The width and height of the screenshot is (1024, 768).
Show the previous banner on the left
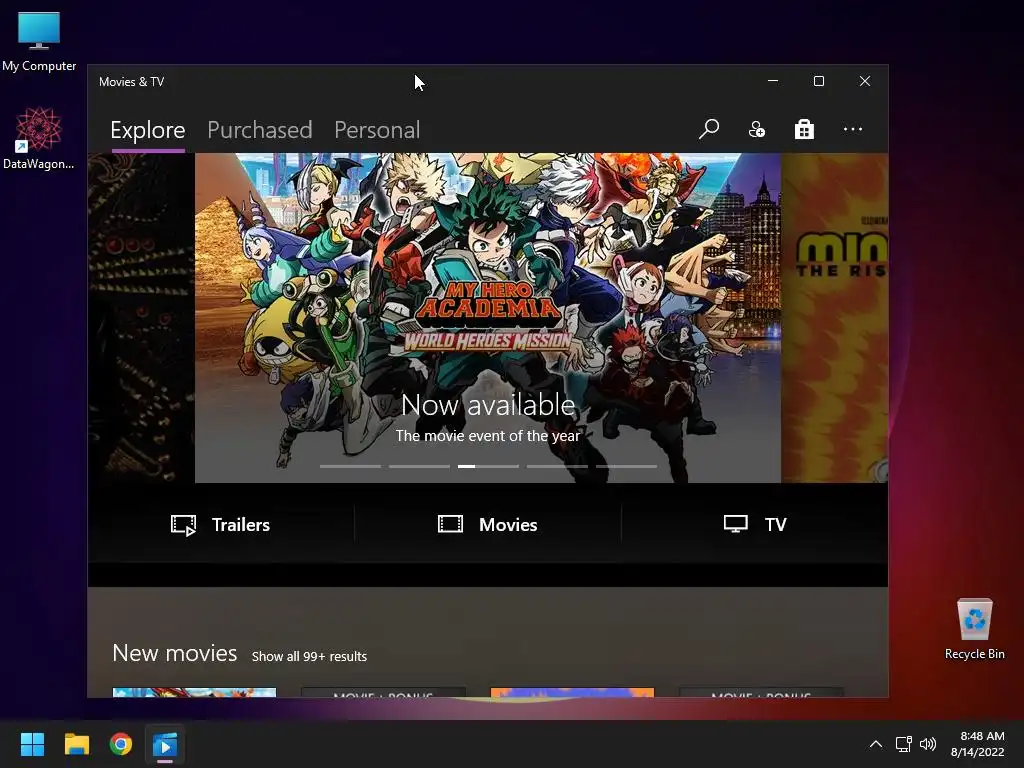[141, 318]
